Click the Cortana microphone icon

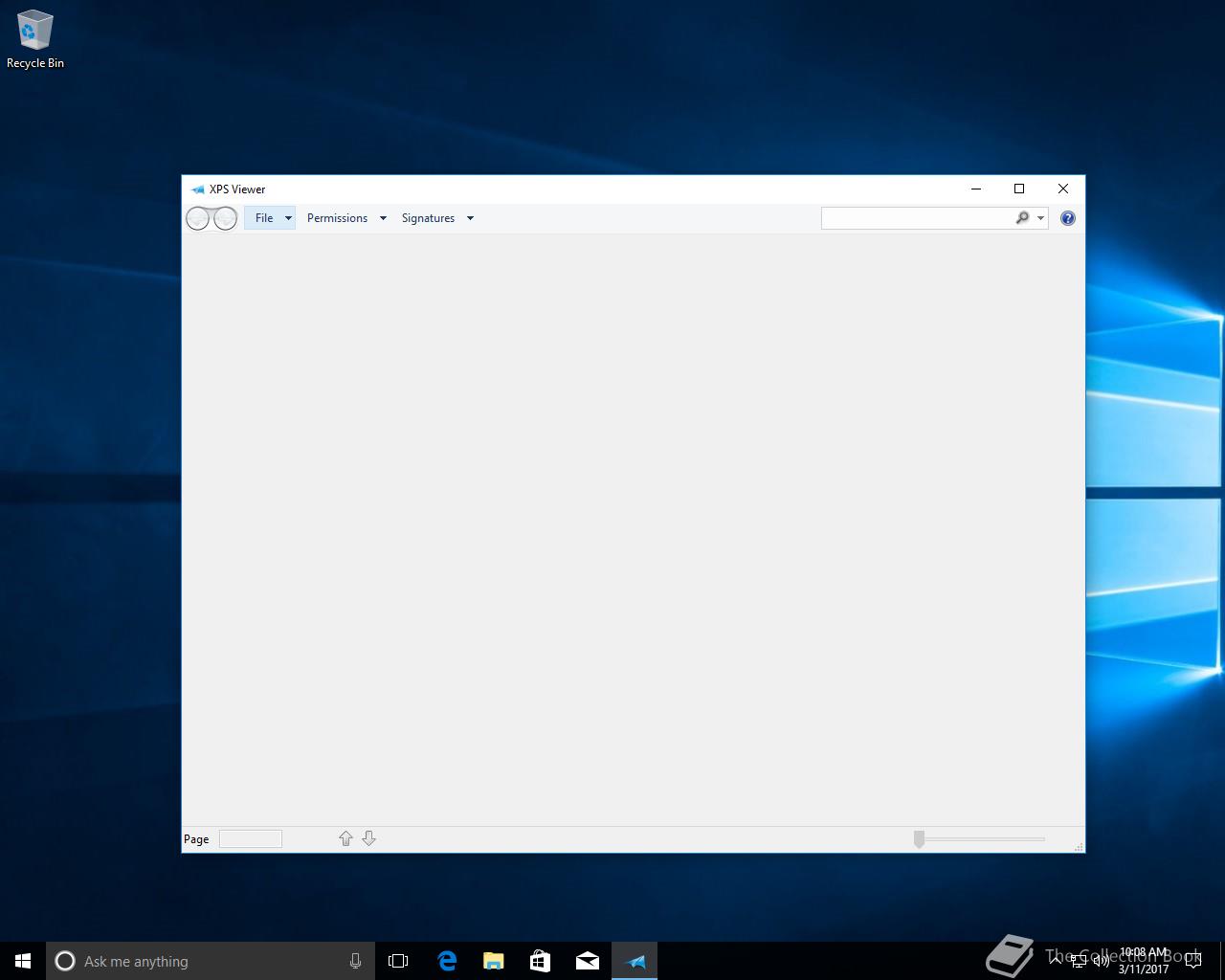(355, 961)
